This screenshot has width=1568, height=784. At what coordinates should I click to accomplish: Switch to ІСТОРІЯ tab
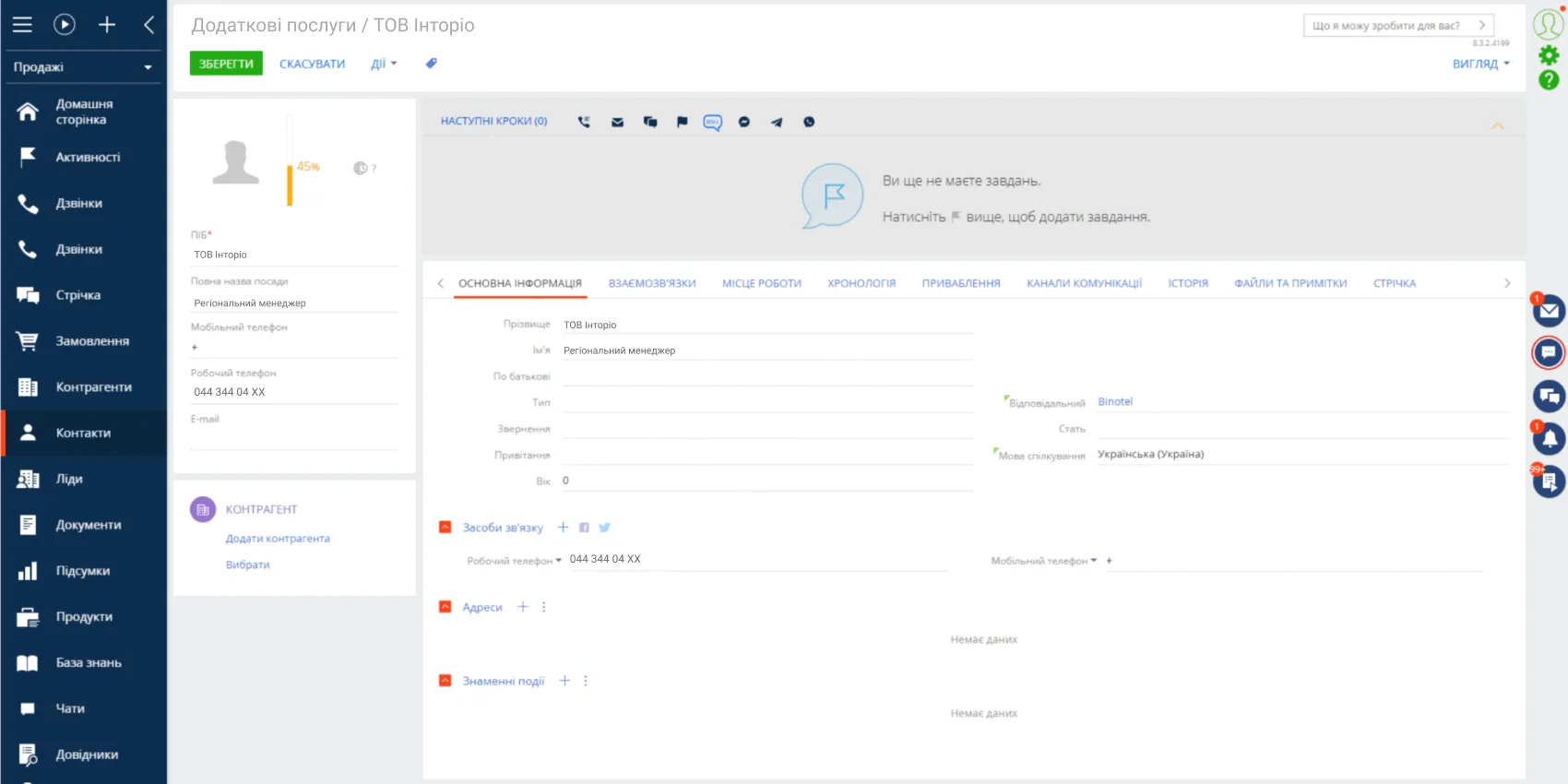(x=1188, y=283)
